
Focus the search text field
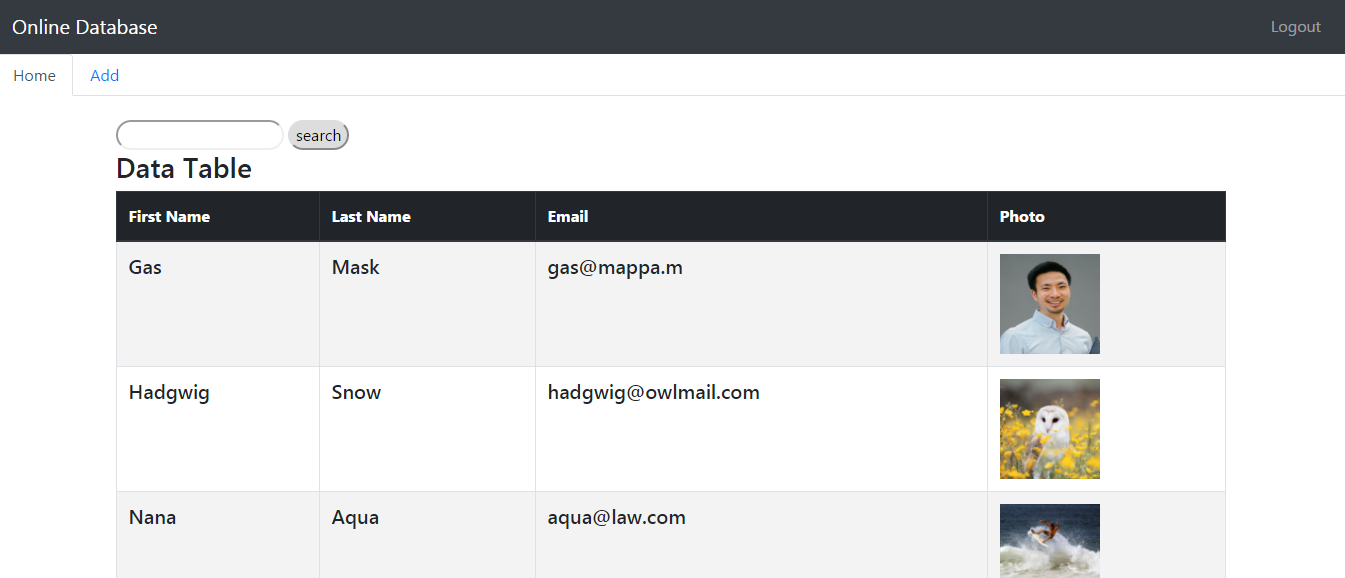tap(200, 135)
